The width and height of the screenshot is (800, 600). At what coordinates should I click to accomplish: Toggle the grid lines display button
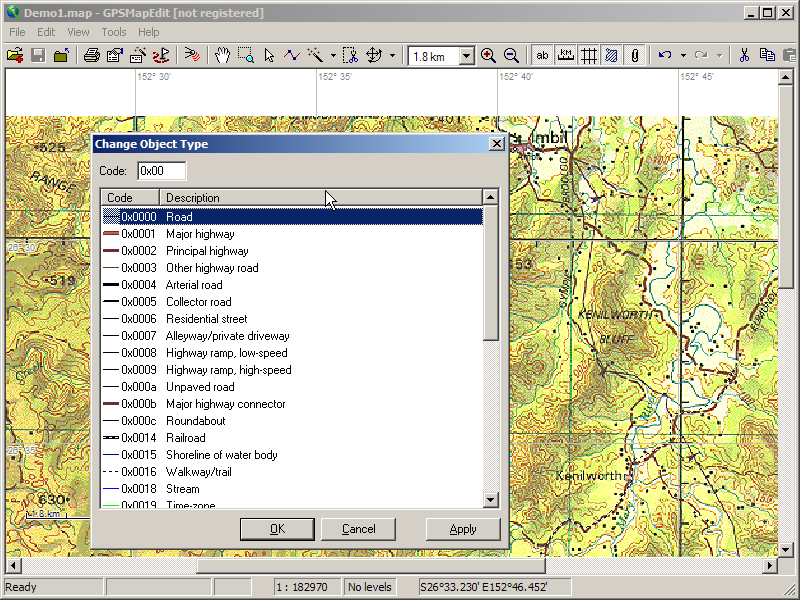point(589,56)
